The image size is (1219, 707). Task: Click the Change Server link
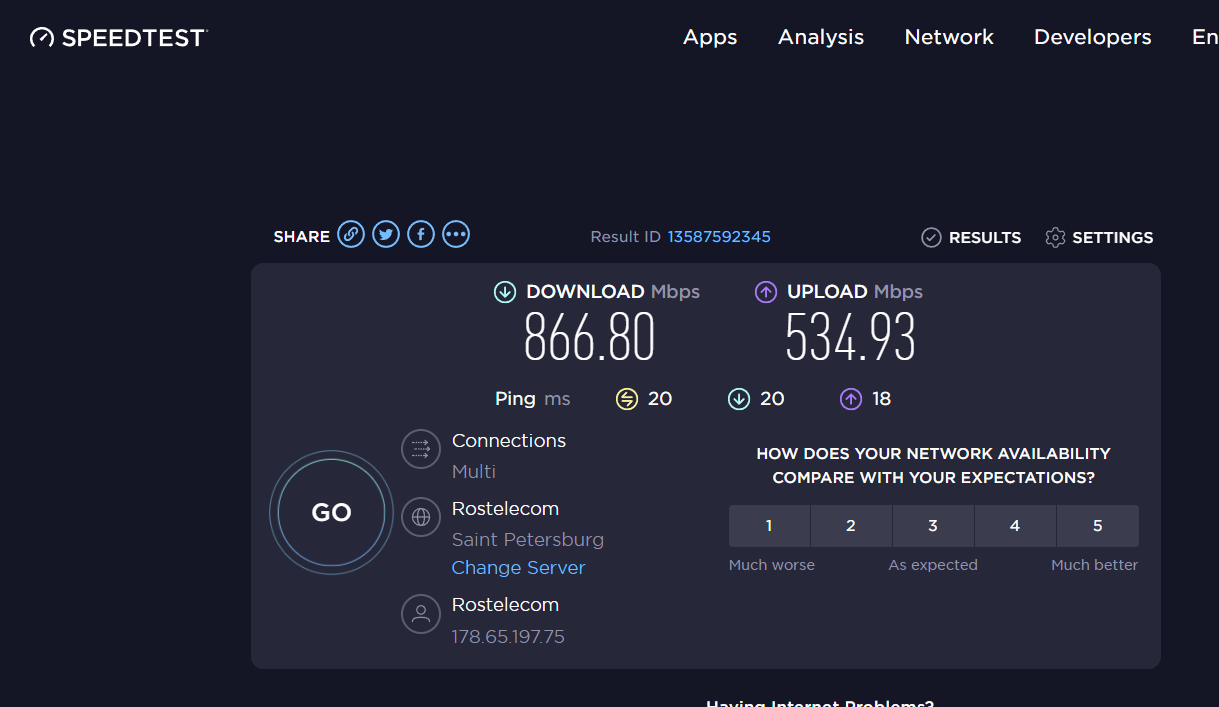point(518,567)
